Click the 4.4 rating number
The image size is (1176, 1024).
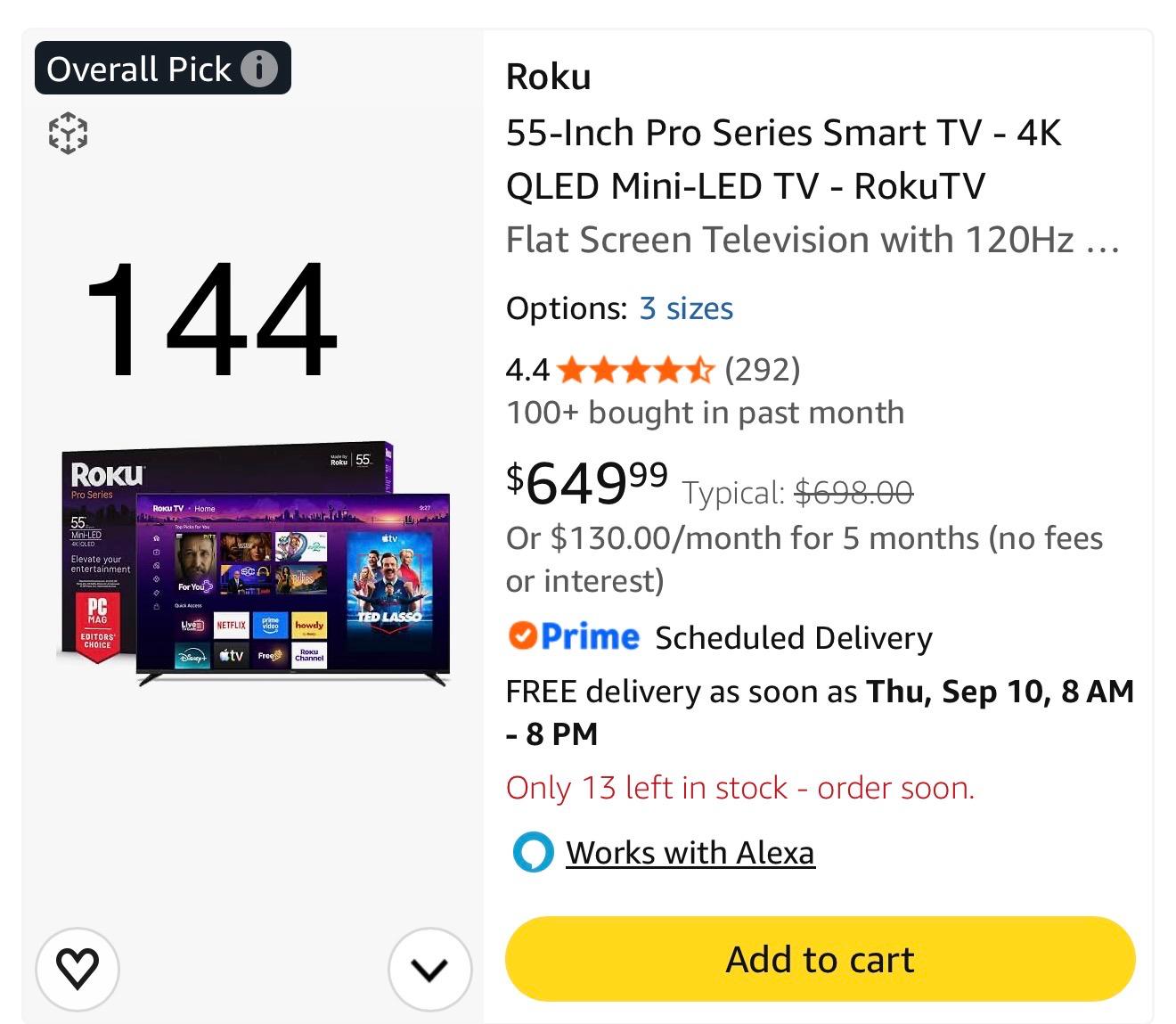coord(527,369)
